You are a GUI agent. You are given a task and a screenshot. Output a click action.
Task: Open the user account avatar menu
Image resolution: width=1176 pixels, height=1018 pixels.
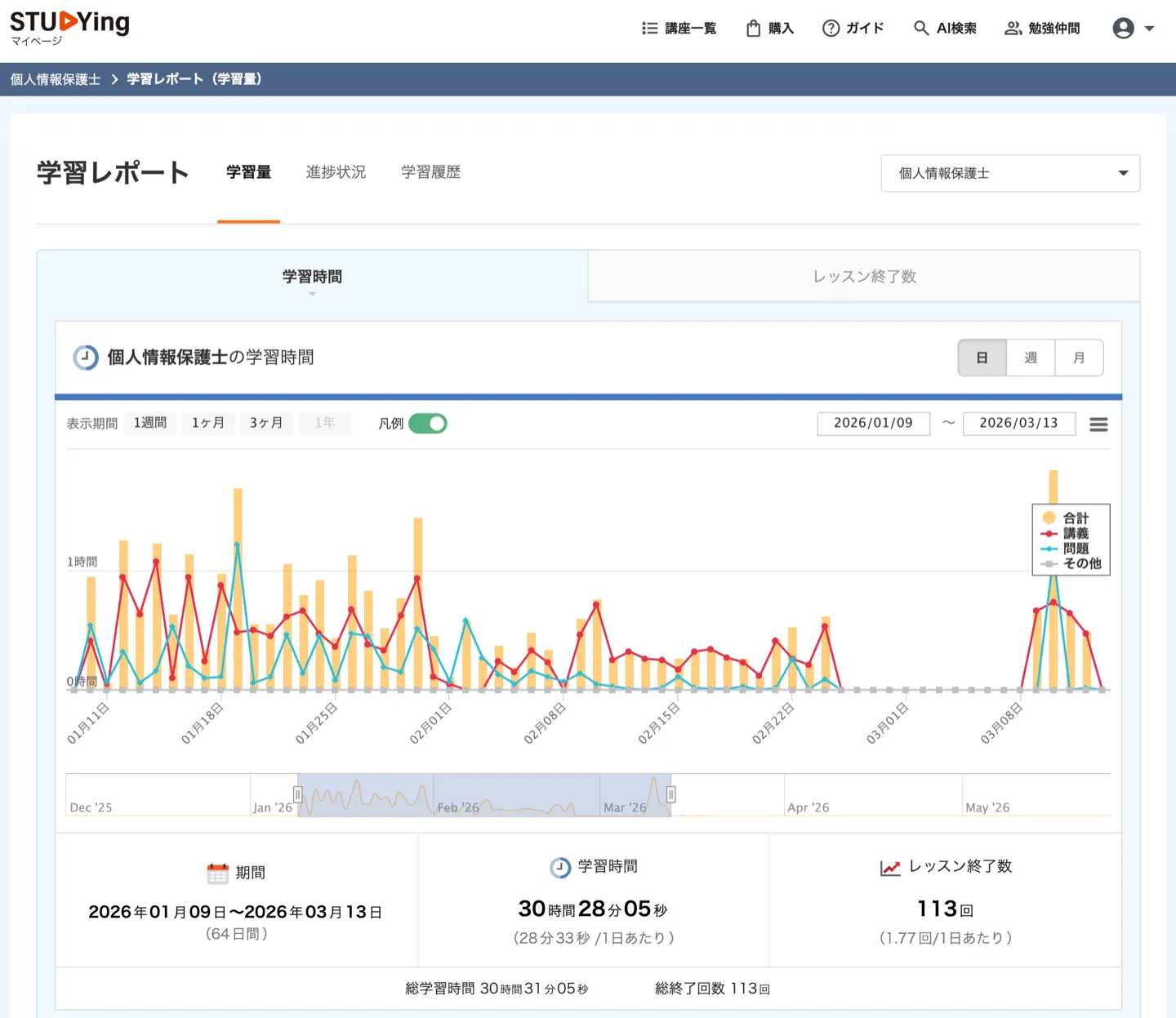1124,29
